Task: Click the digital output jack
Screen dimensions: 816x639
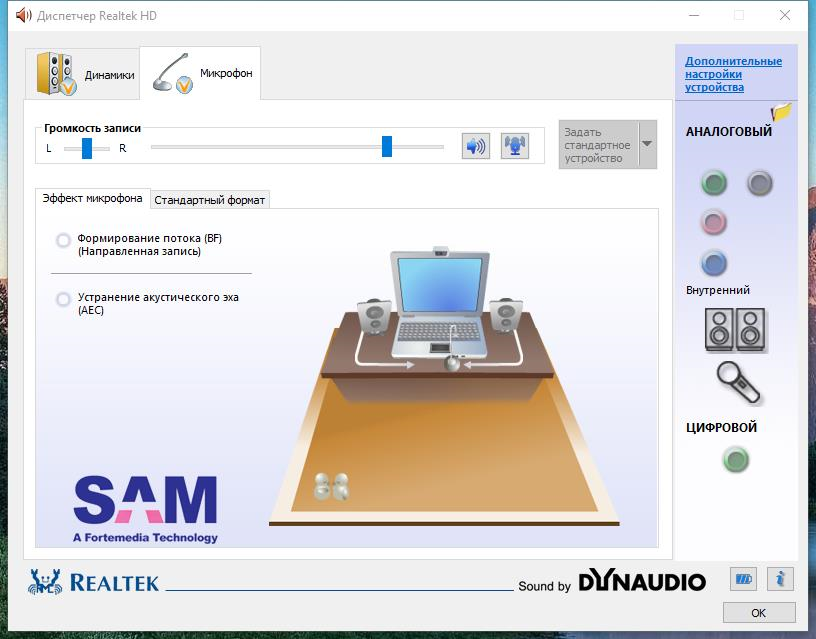Action: pos(736,460)
